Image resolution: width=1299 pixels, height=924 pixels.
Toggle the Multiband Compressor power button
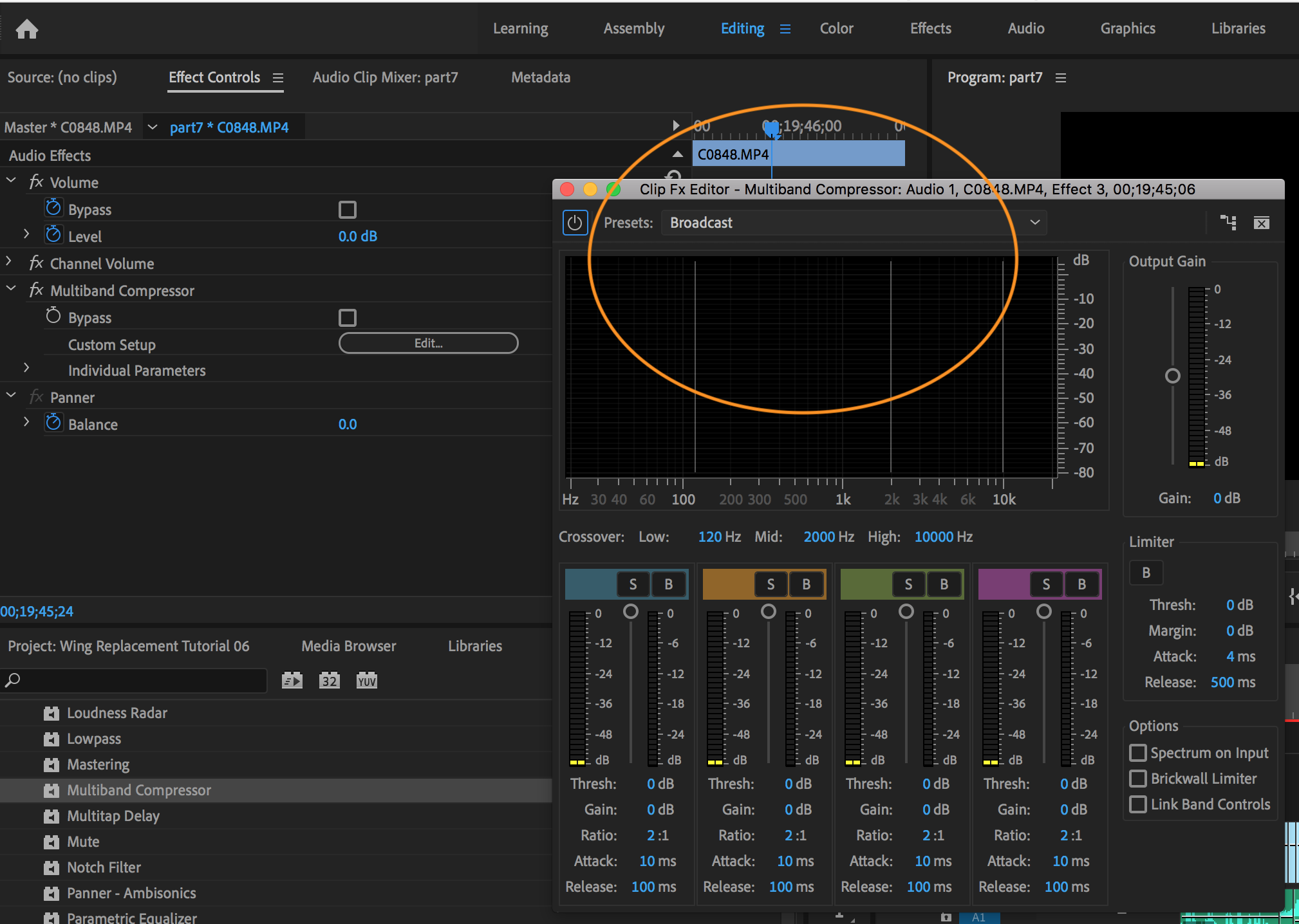click(575, 222)
